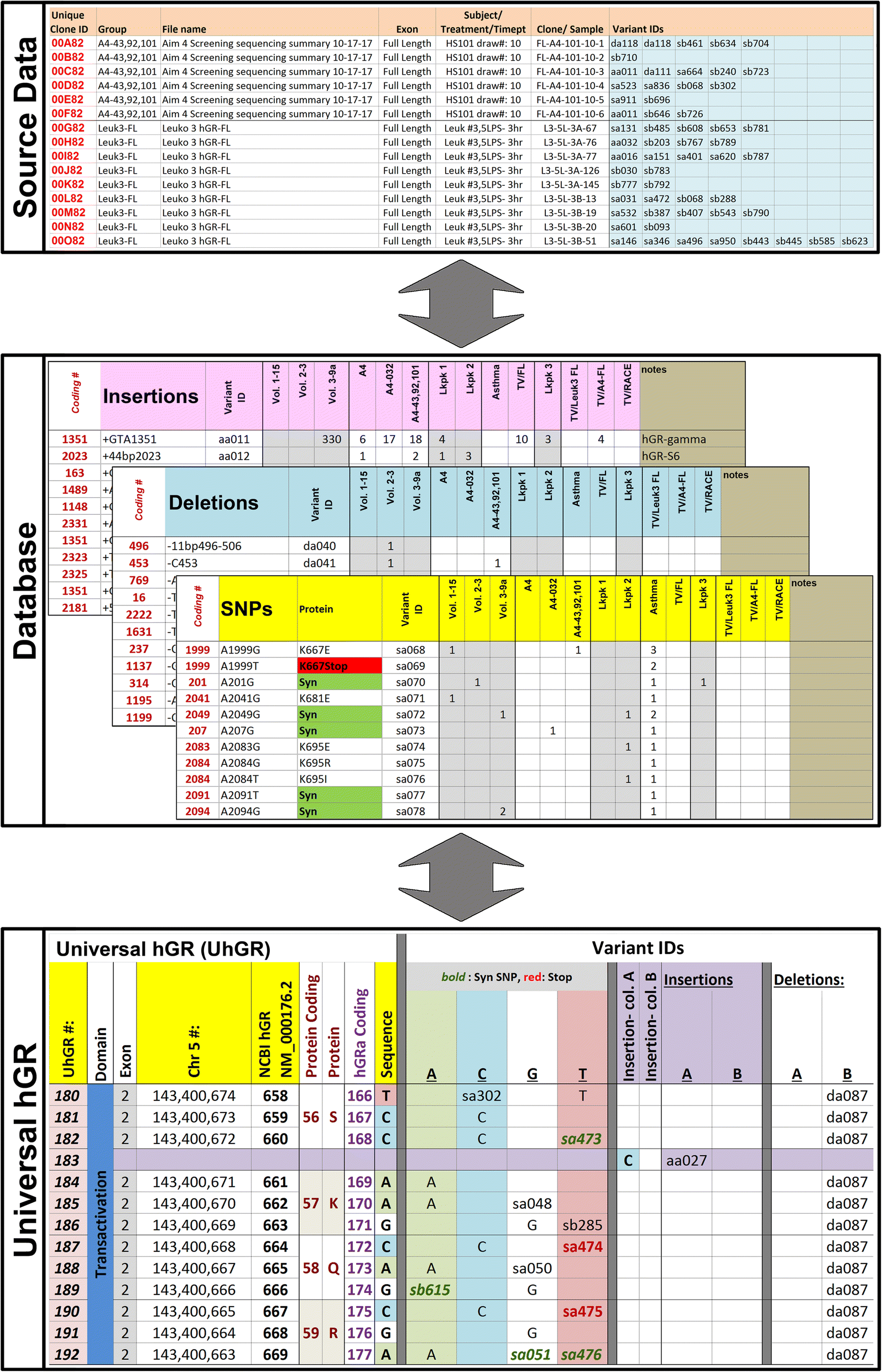Screen dimensions: 882x1372
Task: Select variant ID sa074 in the SNPs table
Action: (x=410, y=747)
